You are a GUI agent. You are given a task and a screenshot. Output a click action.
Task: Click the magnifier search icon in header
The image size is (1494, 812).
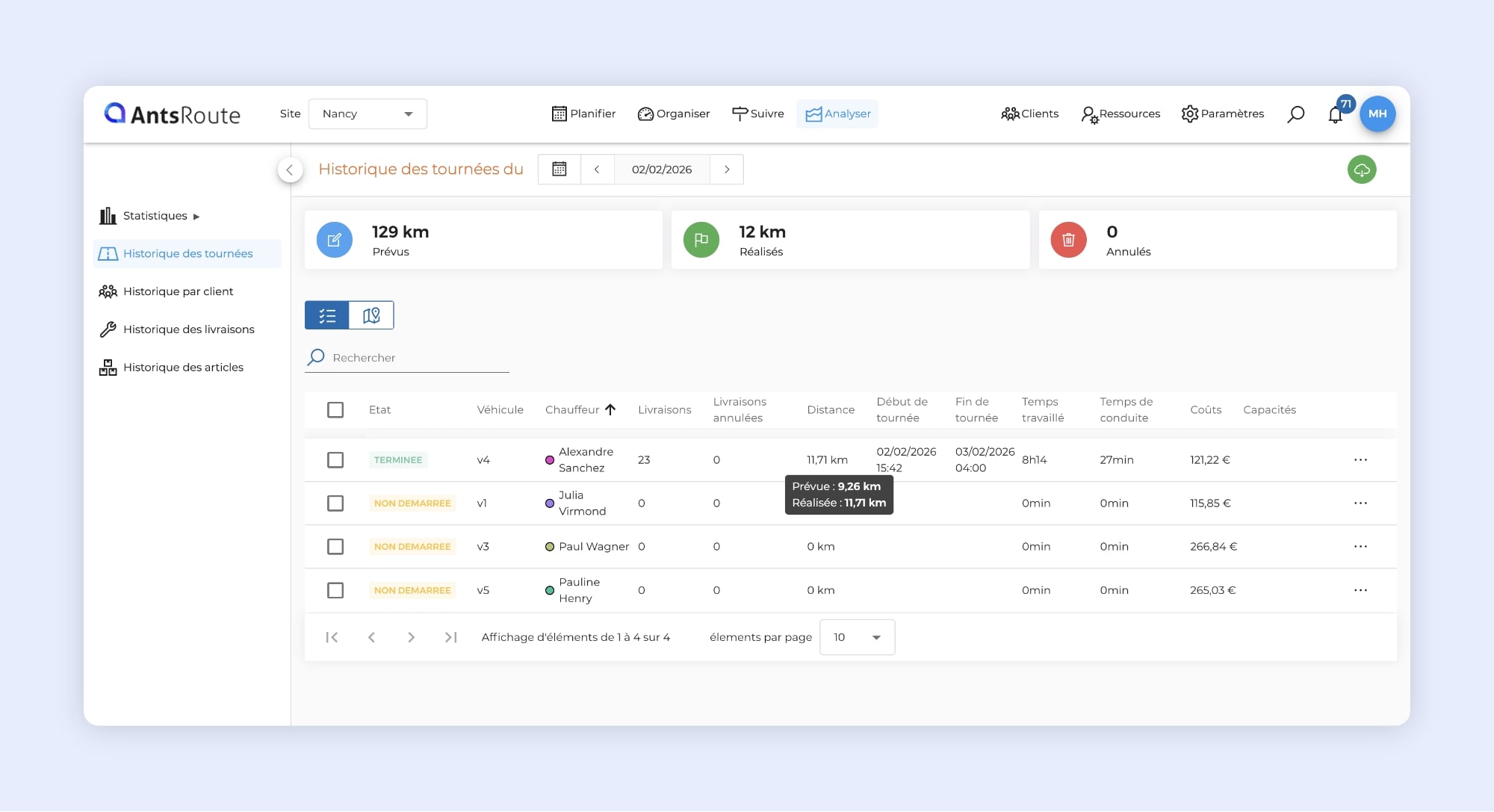click(1295, 114)
